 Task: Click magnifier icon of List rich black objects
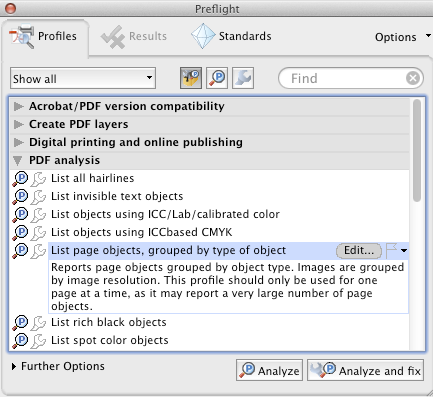point(20,323)
